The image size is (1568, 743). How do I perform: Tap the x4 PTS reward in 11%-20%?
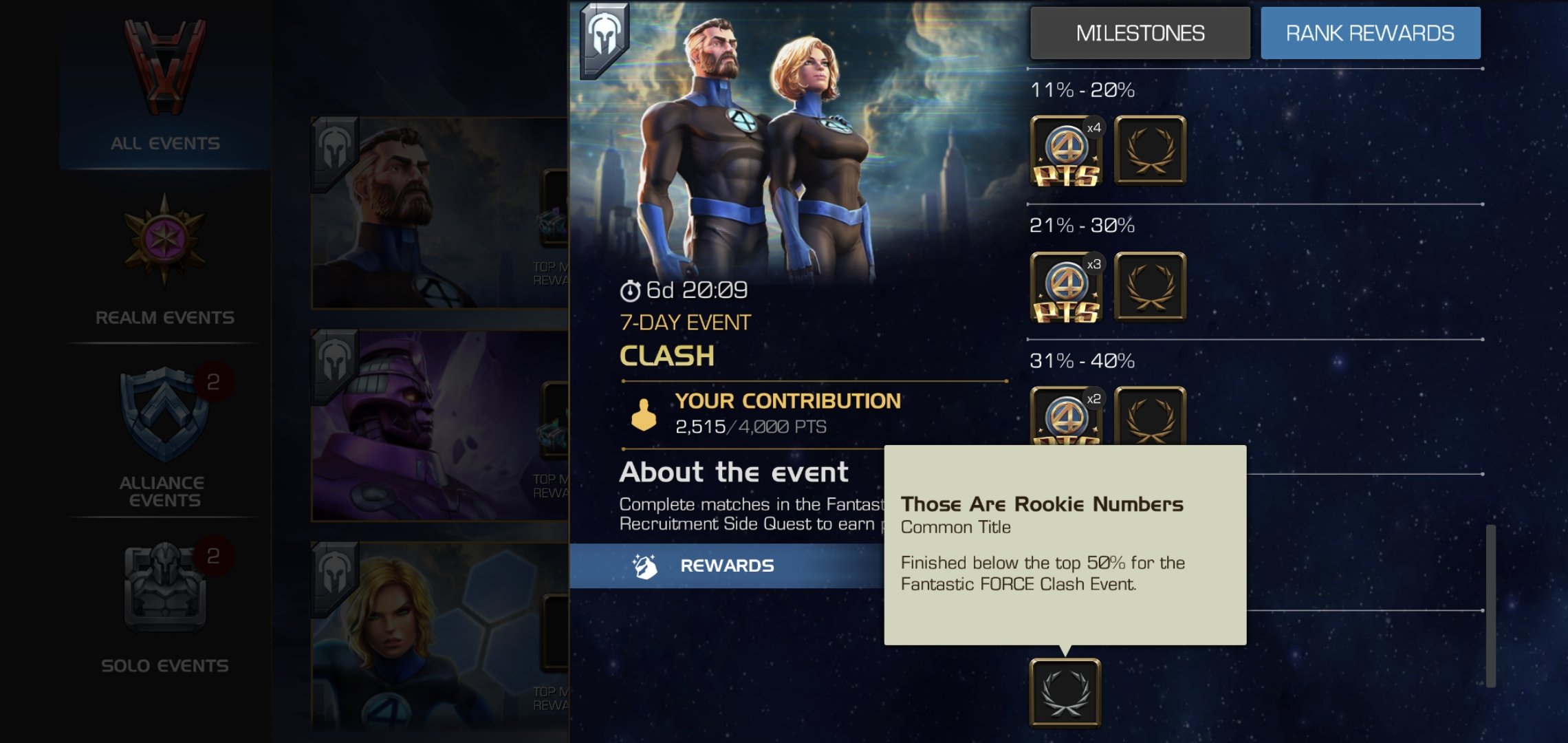click(x=1066, y=151)
